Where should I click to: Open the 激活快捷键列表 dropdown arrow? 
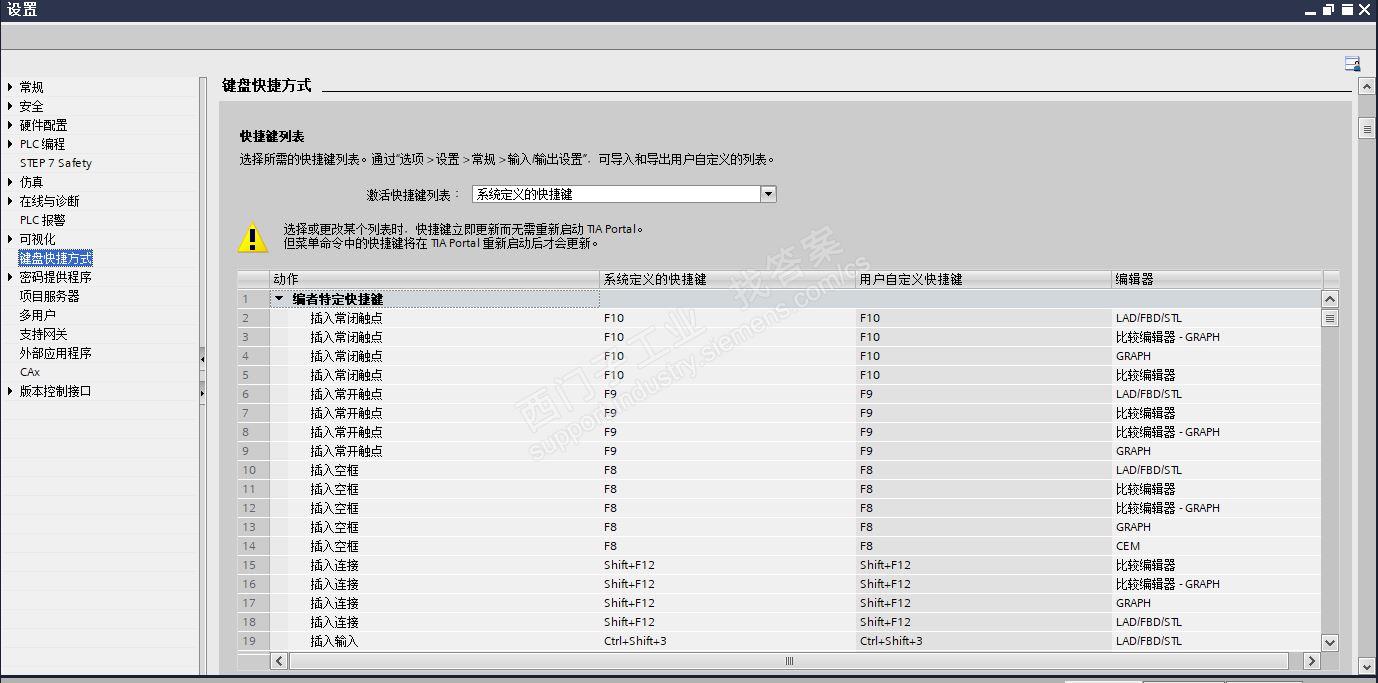[x=768, y=194]
